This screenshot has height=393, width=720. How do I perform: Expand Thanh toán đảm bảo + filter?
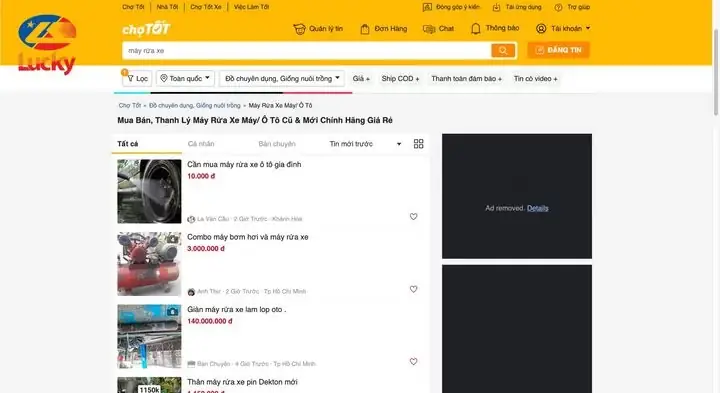467,79
